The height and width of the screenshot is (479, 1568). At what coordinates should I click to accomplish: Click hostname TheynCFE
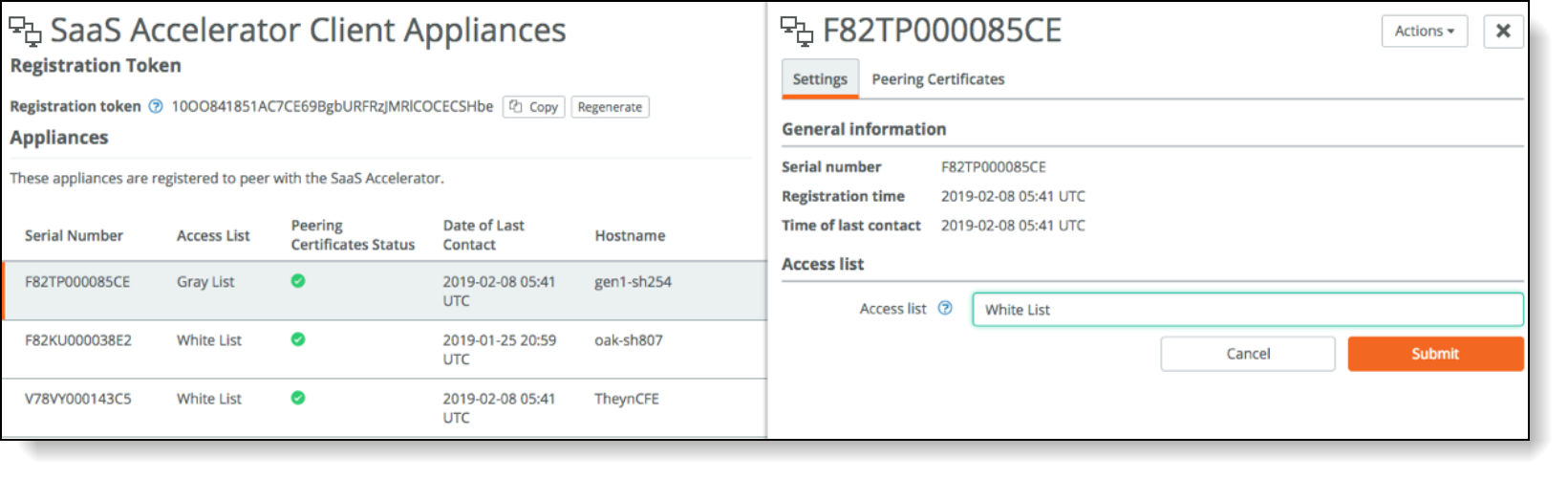coord(626,399)
